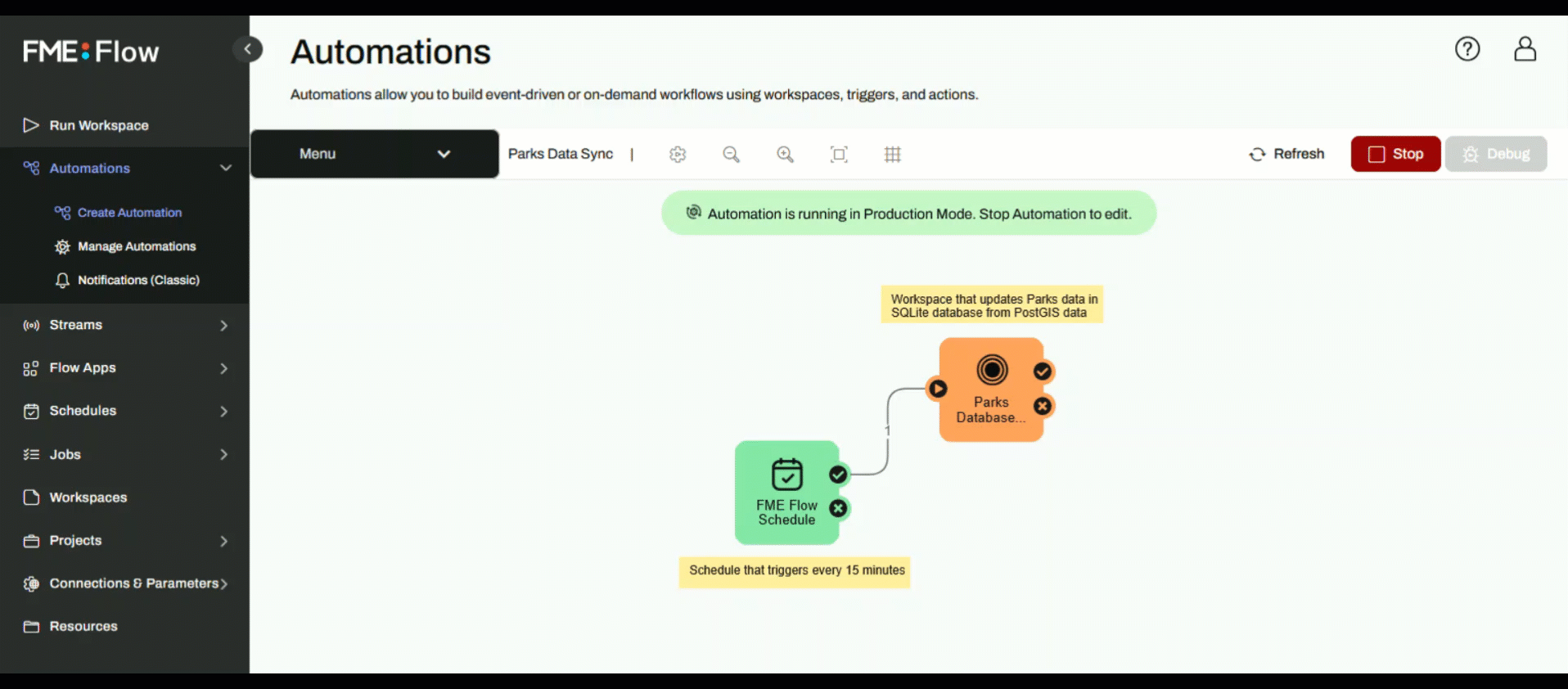Select the FME Flow Schedule trigger node
The width and height of the screenshot is (1568, 689).
(786, 491)
